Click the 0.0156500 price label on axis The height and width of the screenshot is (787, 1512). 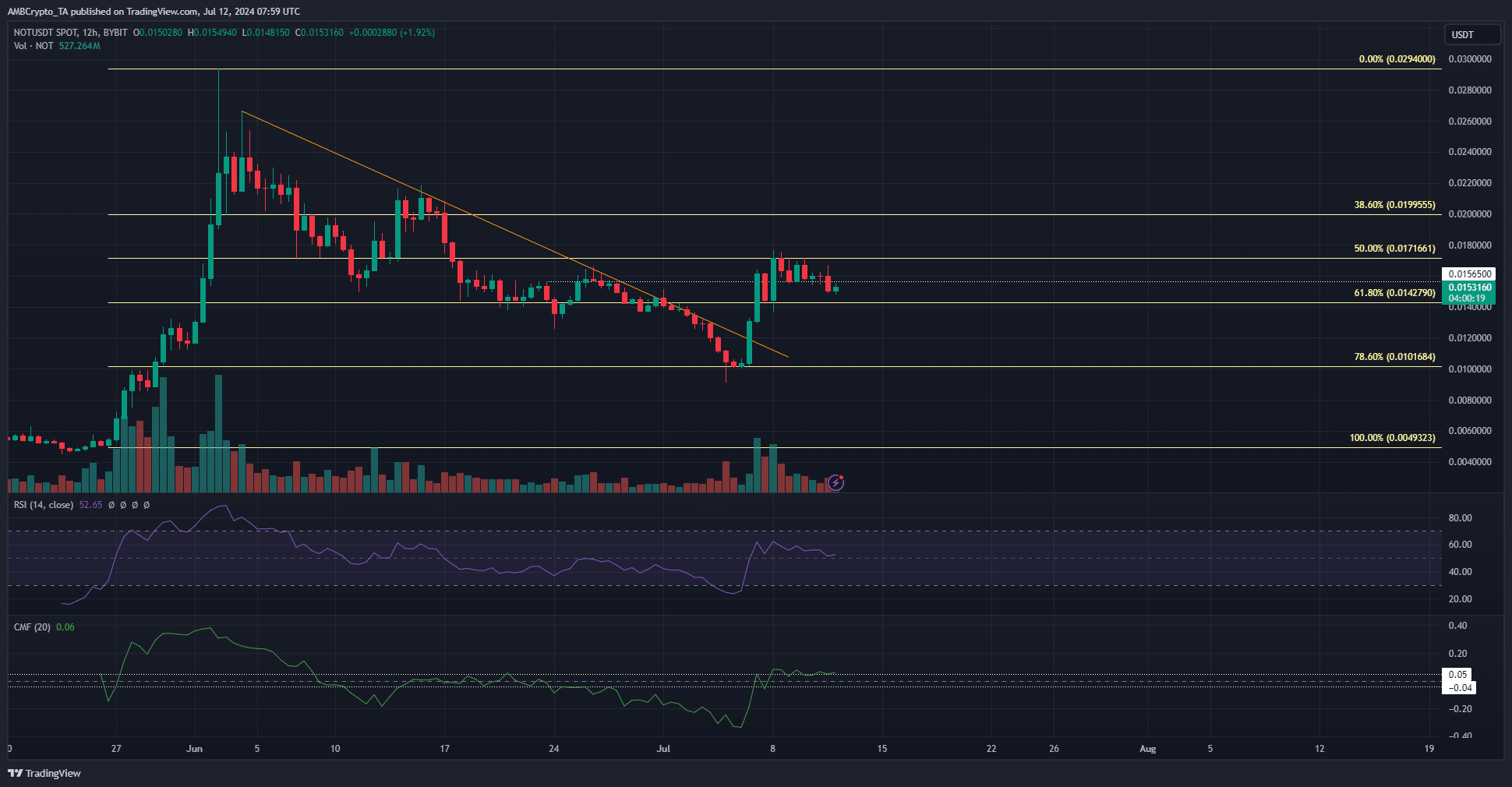point(1469,274)
